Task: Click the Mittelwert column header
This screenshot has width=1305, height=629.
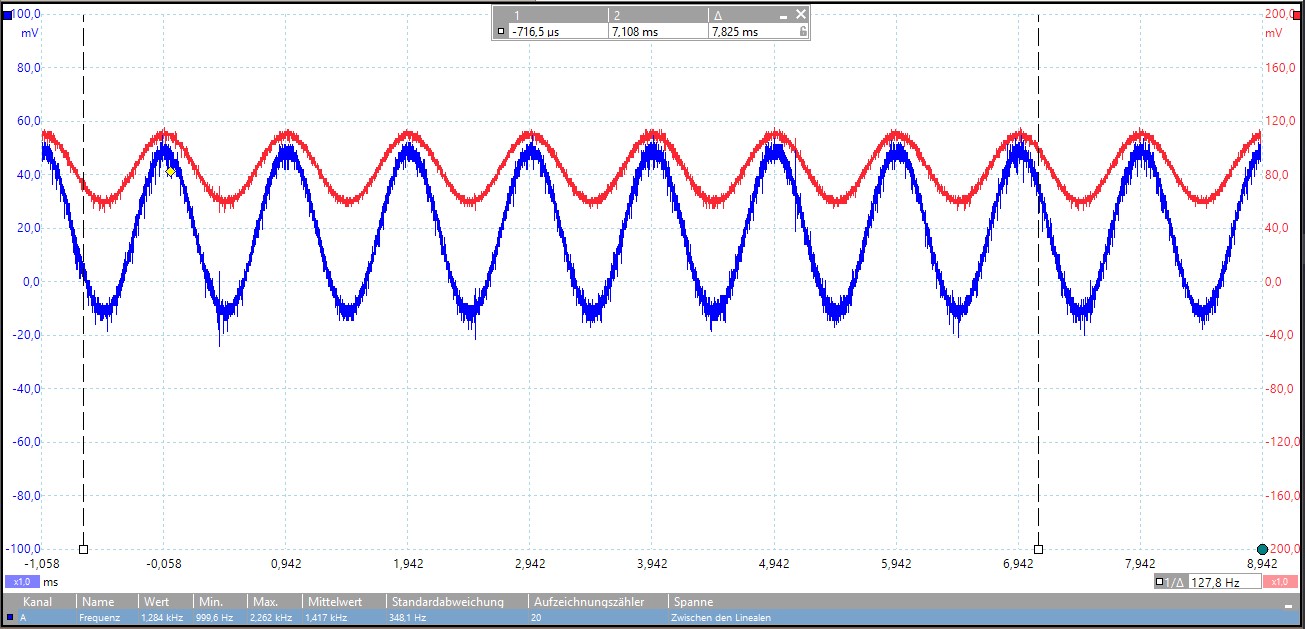Action: 334,601
